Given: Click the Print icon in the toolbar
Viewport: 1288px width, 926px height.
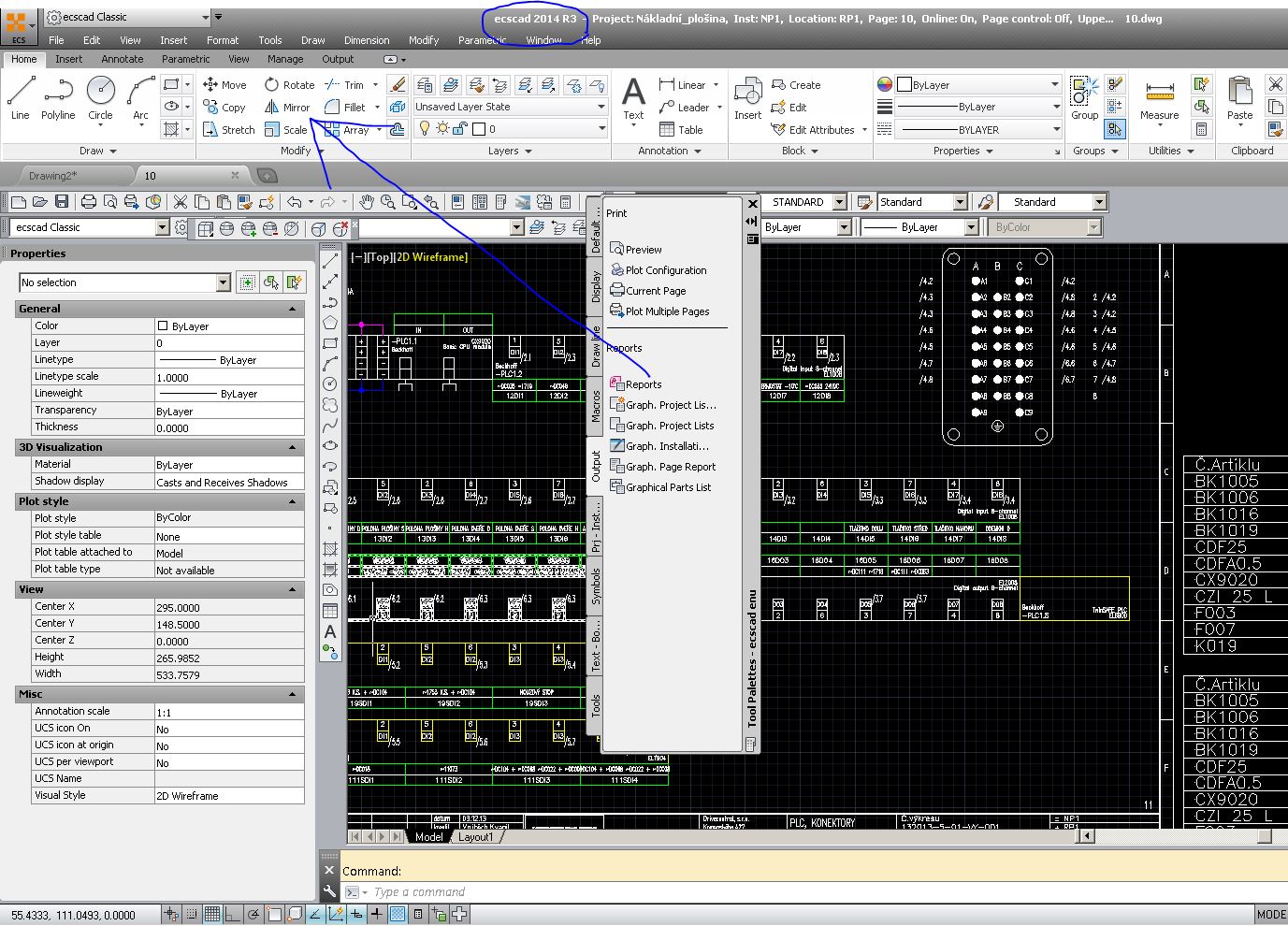Looking at the screenshot, I should click(x=89, y=201).
